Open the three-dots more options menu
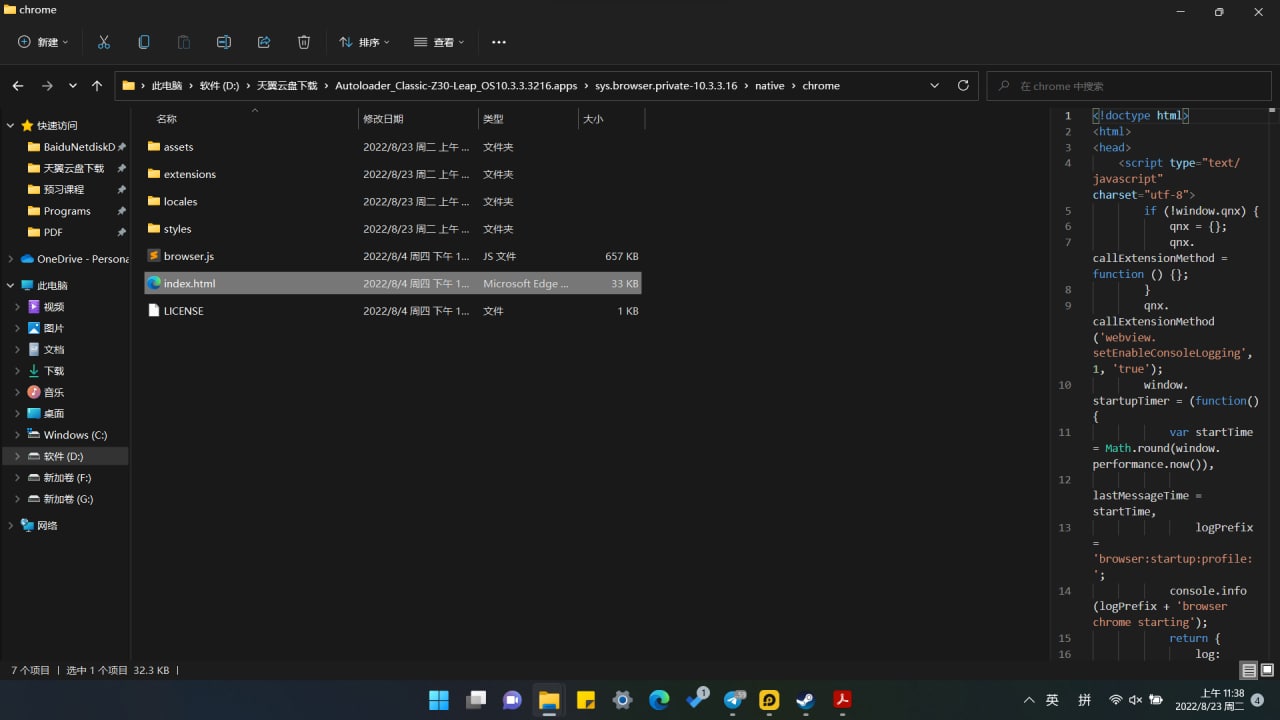Screen dimensions: 1280x720 tap(499, 42)
